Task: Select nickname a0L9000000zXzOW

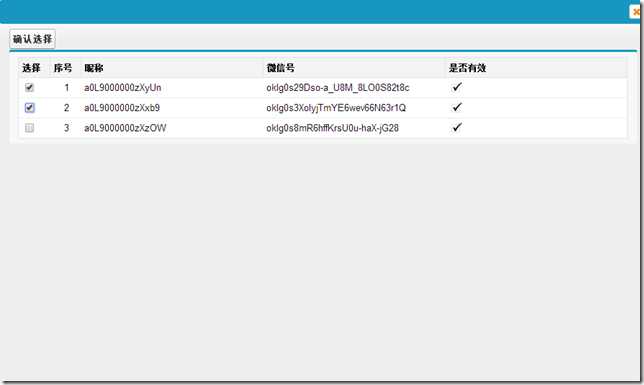Action: pos(125,128)
